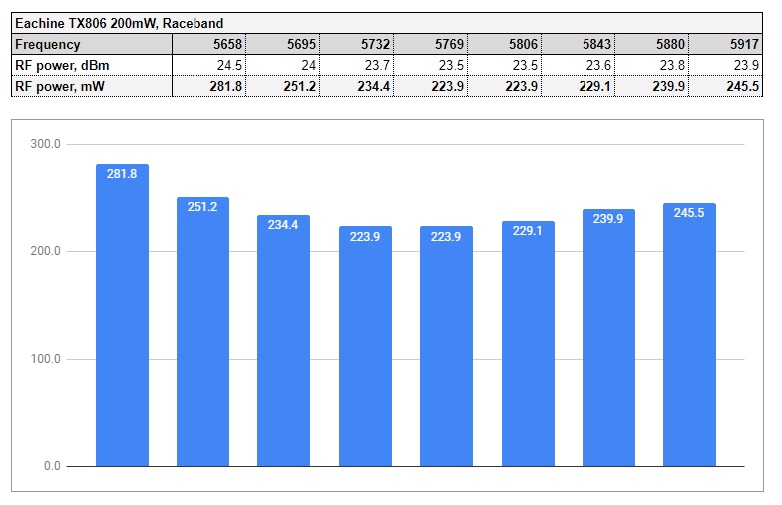Click the 300.0 y-axis label
The image size is (782, 505).
pyautogui.click(x=45, y=144)
